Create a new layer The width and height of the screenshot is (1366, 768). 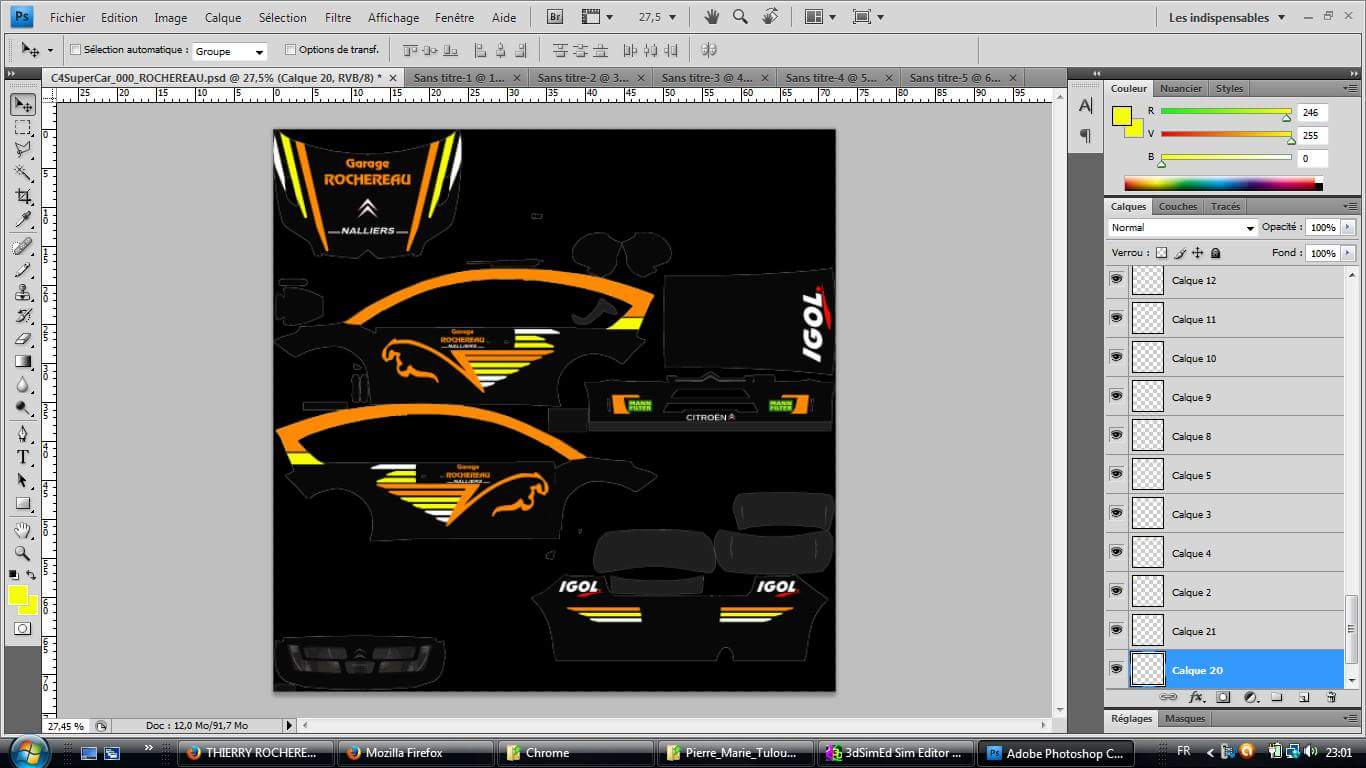1304,697
